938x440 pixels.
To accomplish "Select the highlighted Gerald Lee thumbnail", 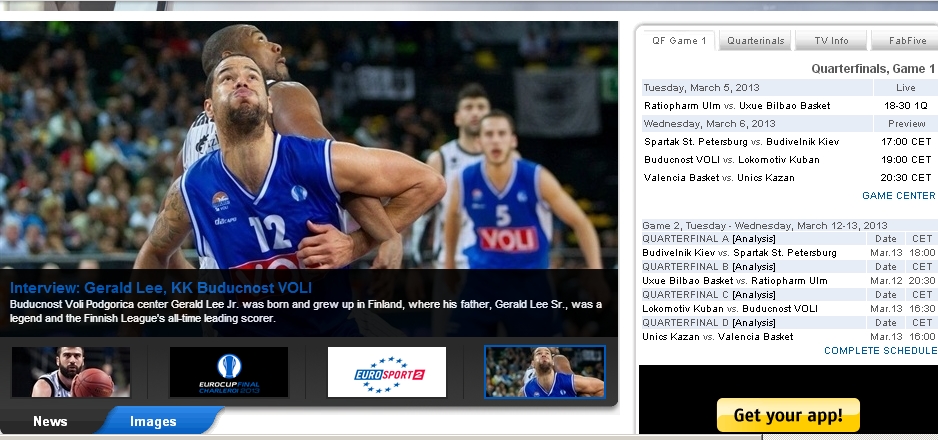I will pos(544,372).
